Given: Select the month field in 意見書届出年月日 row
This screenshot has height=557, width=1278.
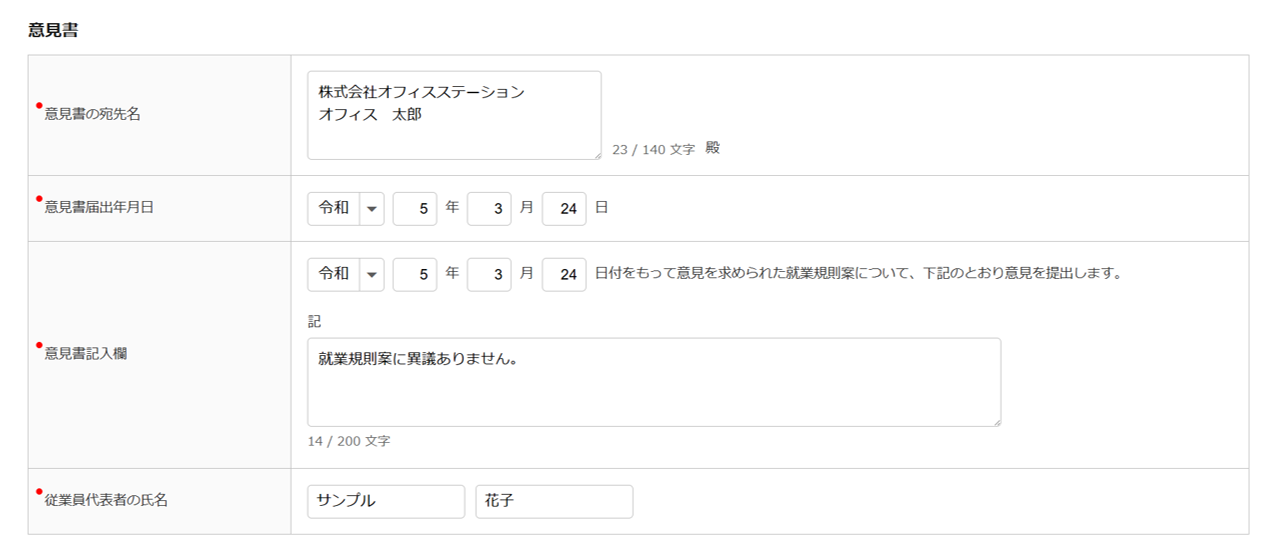Looking at the screenshot, I should (489, 208).
